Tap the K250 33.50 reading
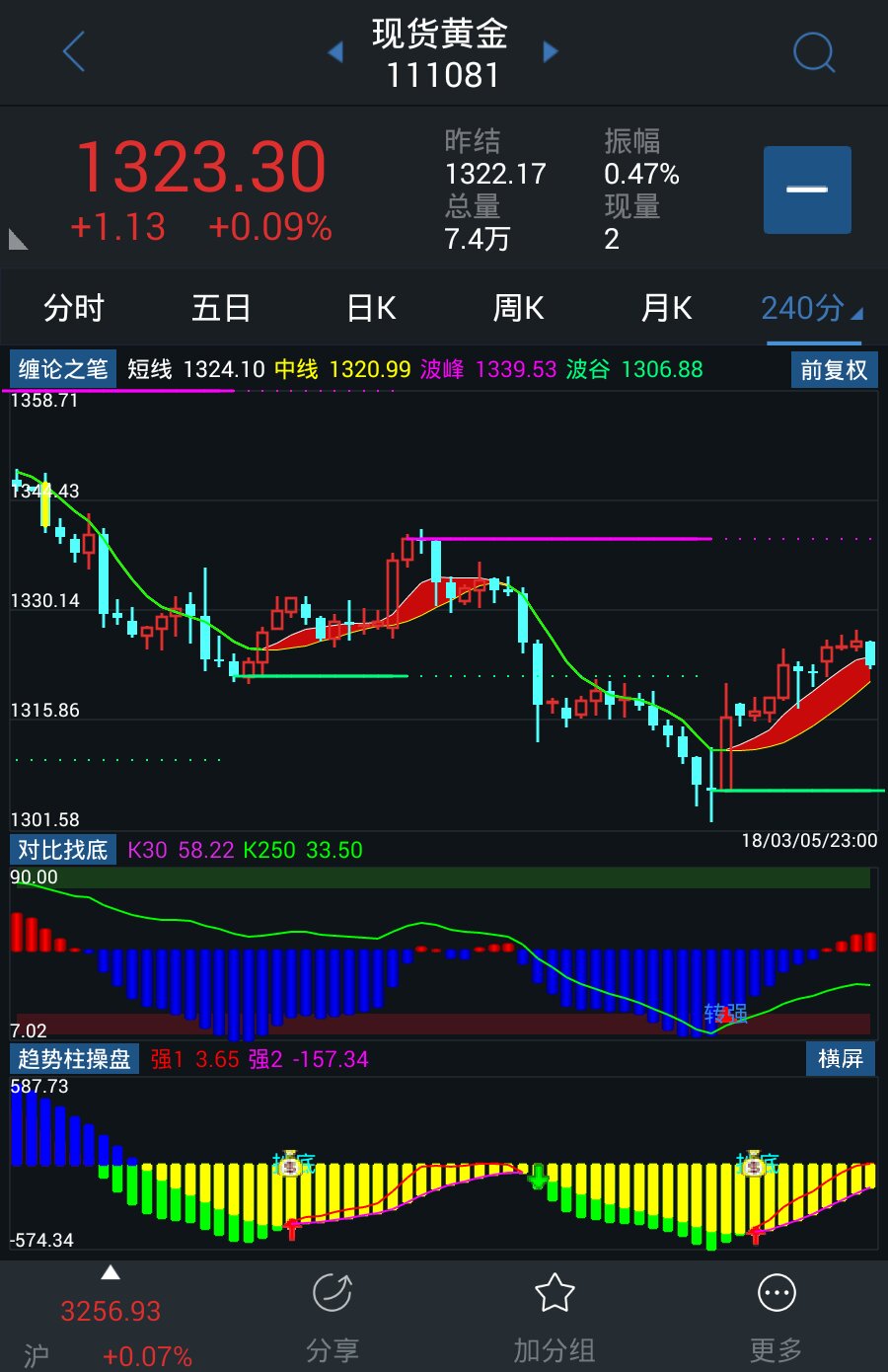The height and width of the screenshot is (1372, 888). (303, 850)
